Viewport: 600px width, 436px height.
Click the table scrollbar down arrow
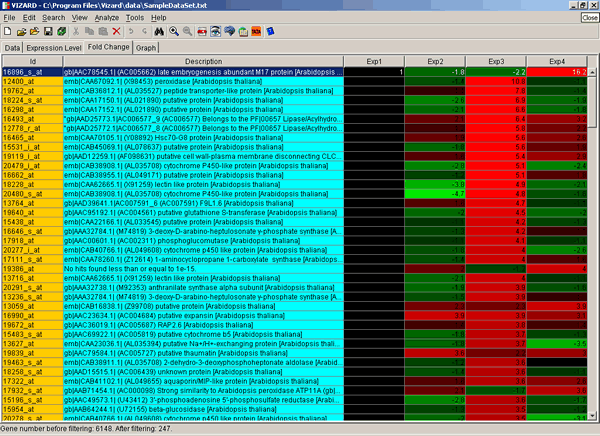coord(592,416)
